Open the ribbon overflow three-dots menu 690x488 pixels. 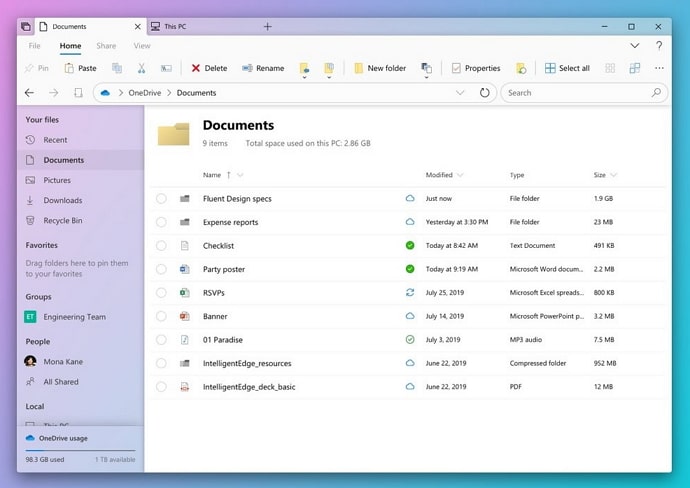tap(659, 68)
